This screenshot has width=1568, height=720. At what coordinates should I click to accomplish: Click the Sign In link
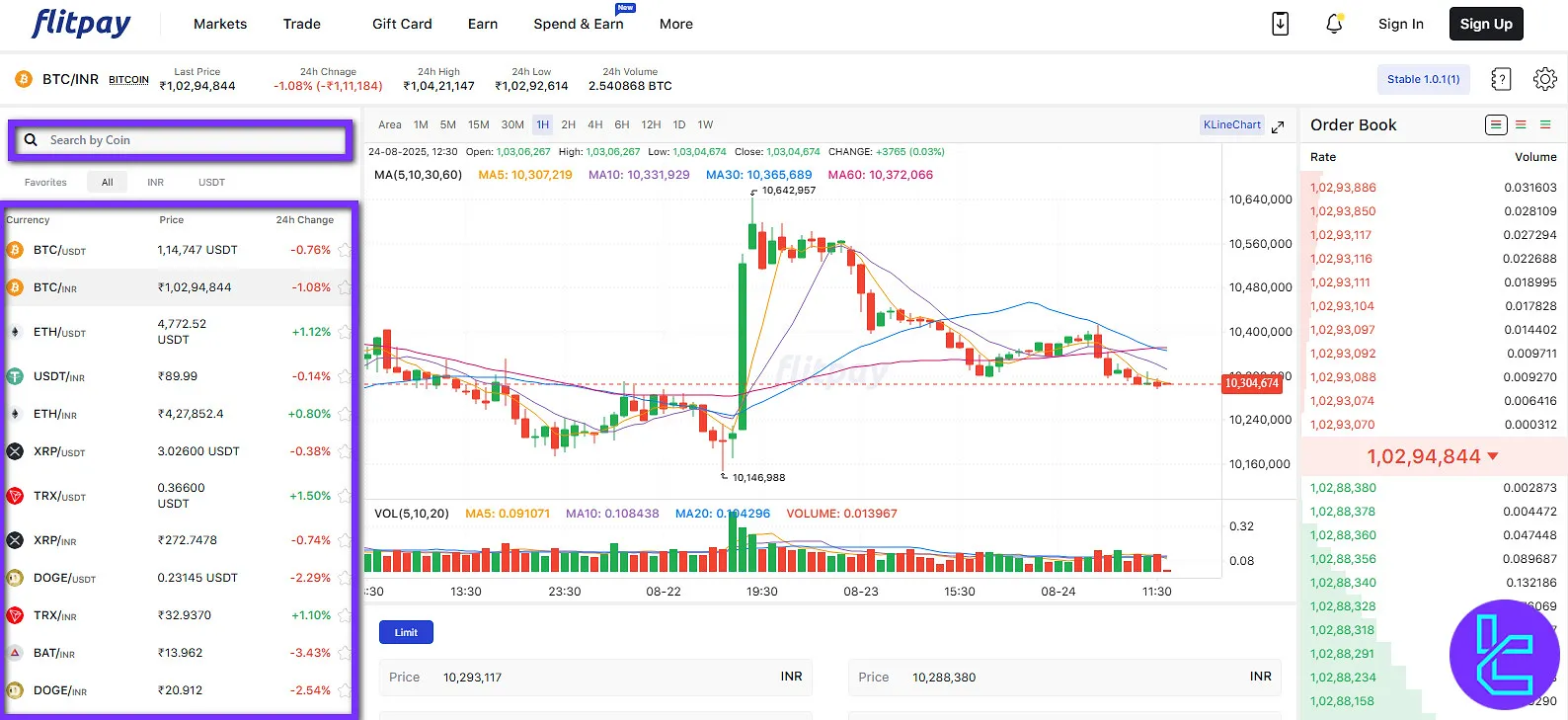click(x=1401, y=24)
